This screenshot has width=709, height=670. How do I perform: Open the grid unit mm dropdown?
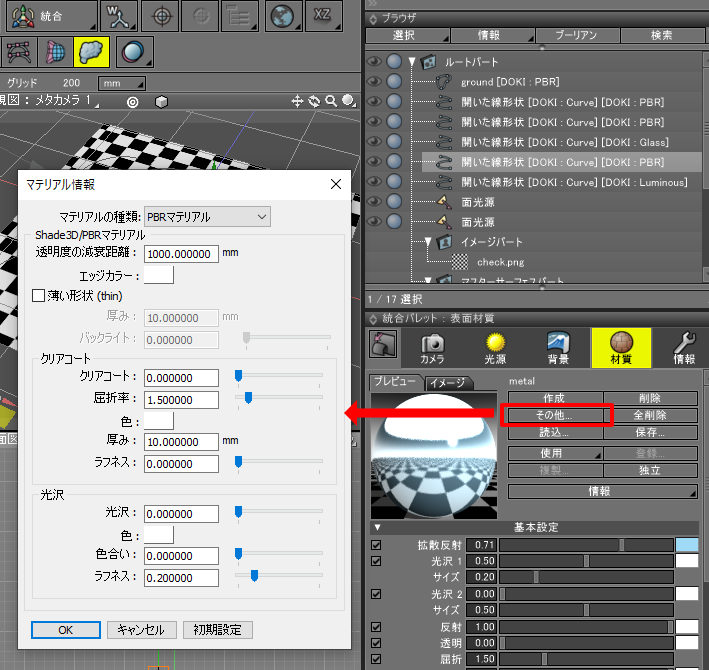pyautogui.click(x=122, y=82)
